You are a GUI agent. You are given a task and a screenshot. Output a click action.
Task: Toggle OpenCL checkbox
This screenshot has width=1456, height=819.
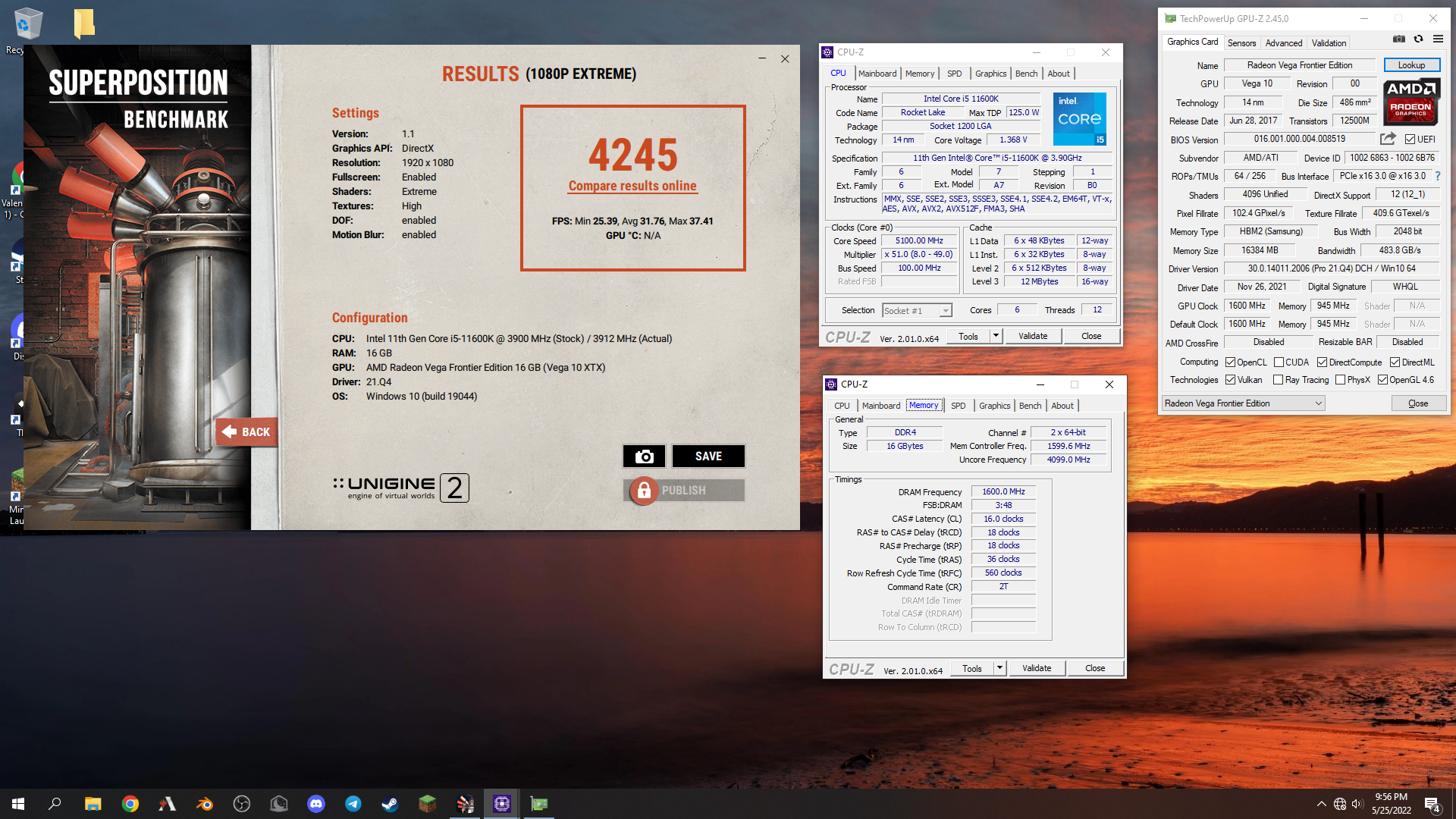click(x=1231, y=362)
